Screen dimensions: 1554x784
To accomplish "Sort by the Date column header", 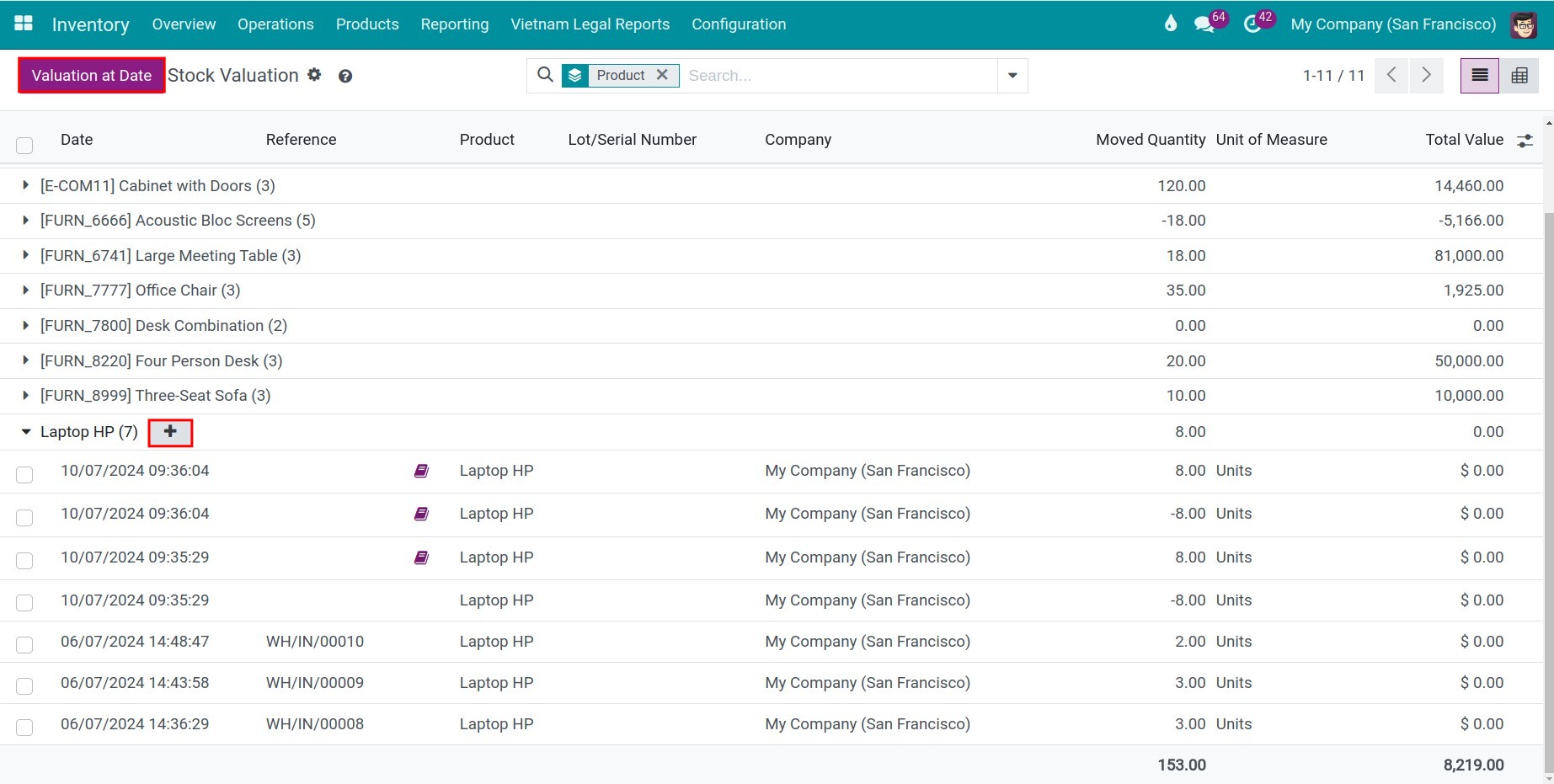I will point(77,140).
